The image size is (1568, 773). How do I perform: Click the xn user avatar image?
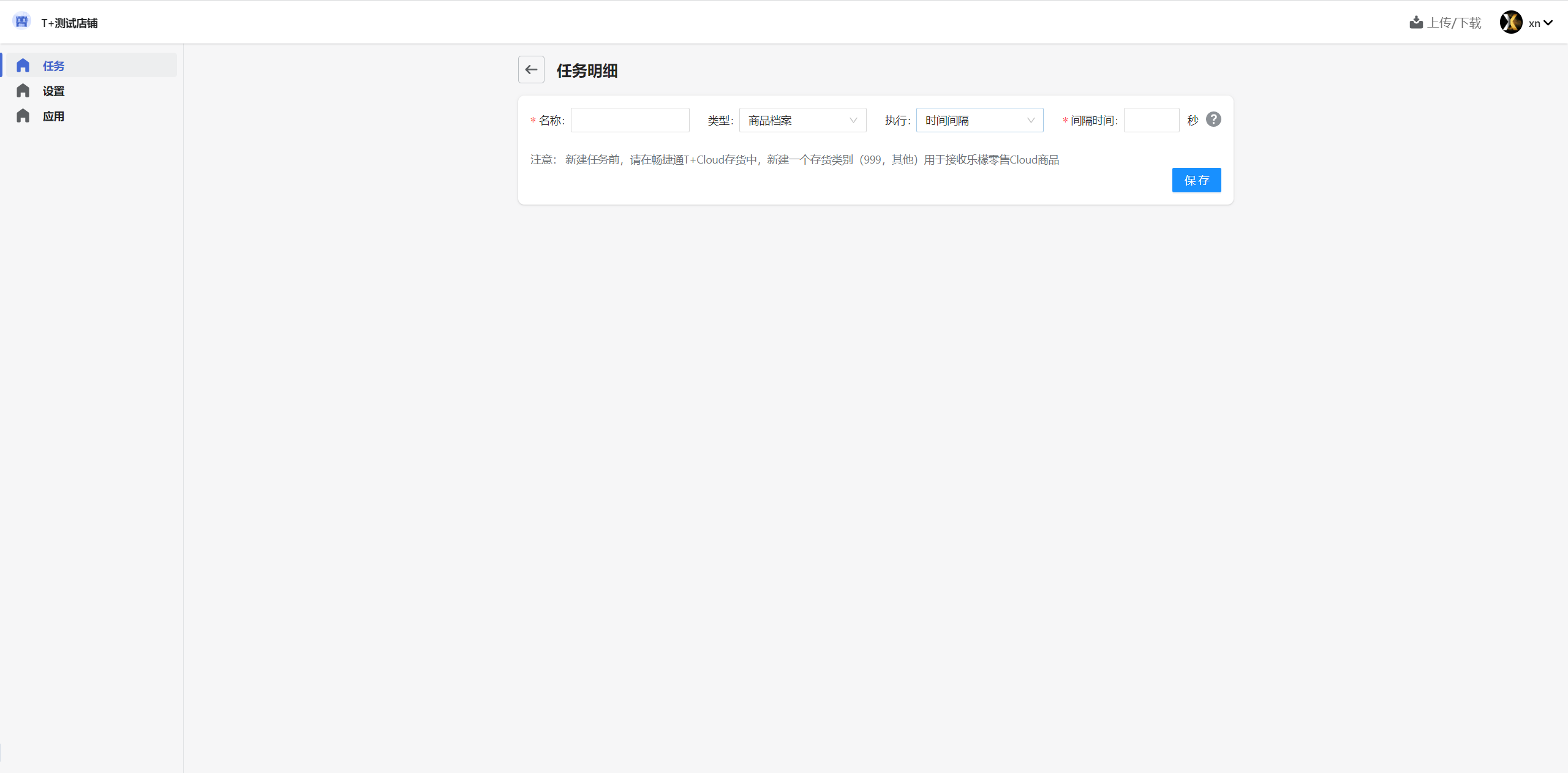point(1511,23)
